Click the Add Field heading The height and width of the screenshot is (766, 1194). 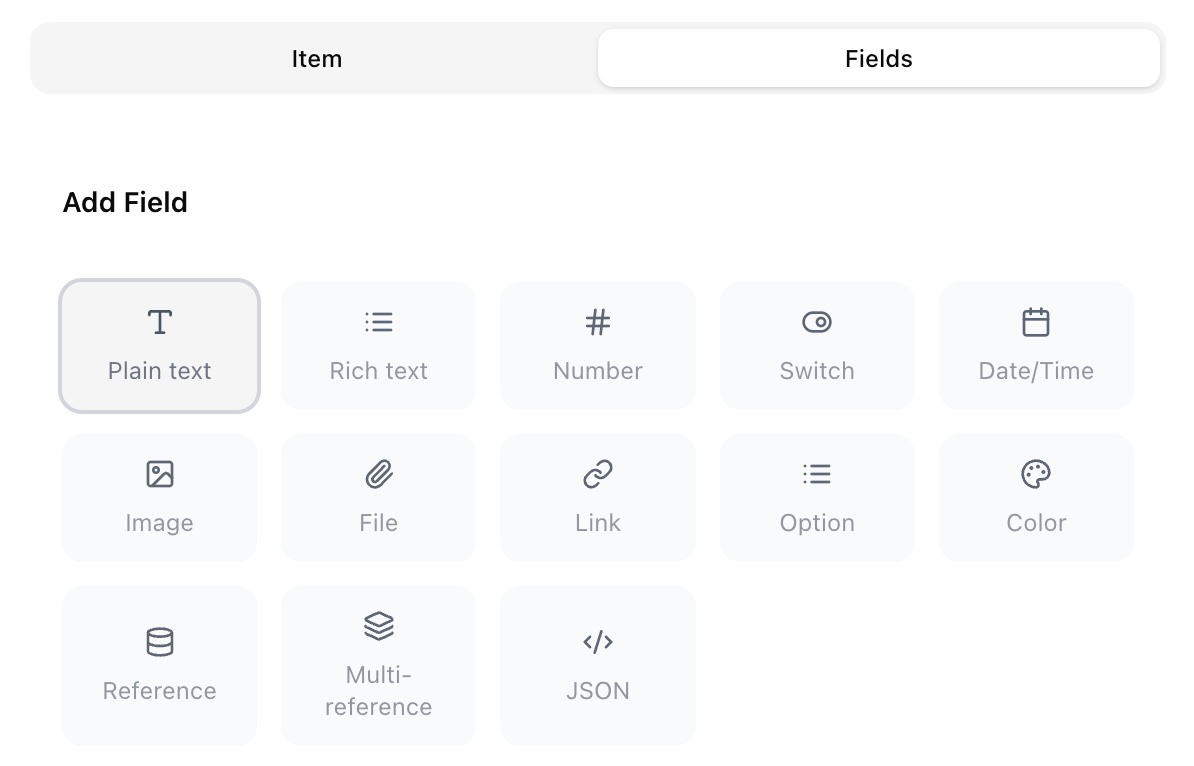tap(125, 202)
